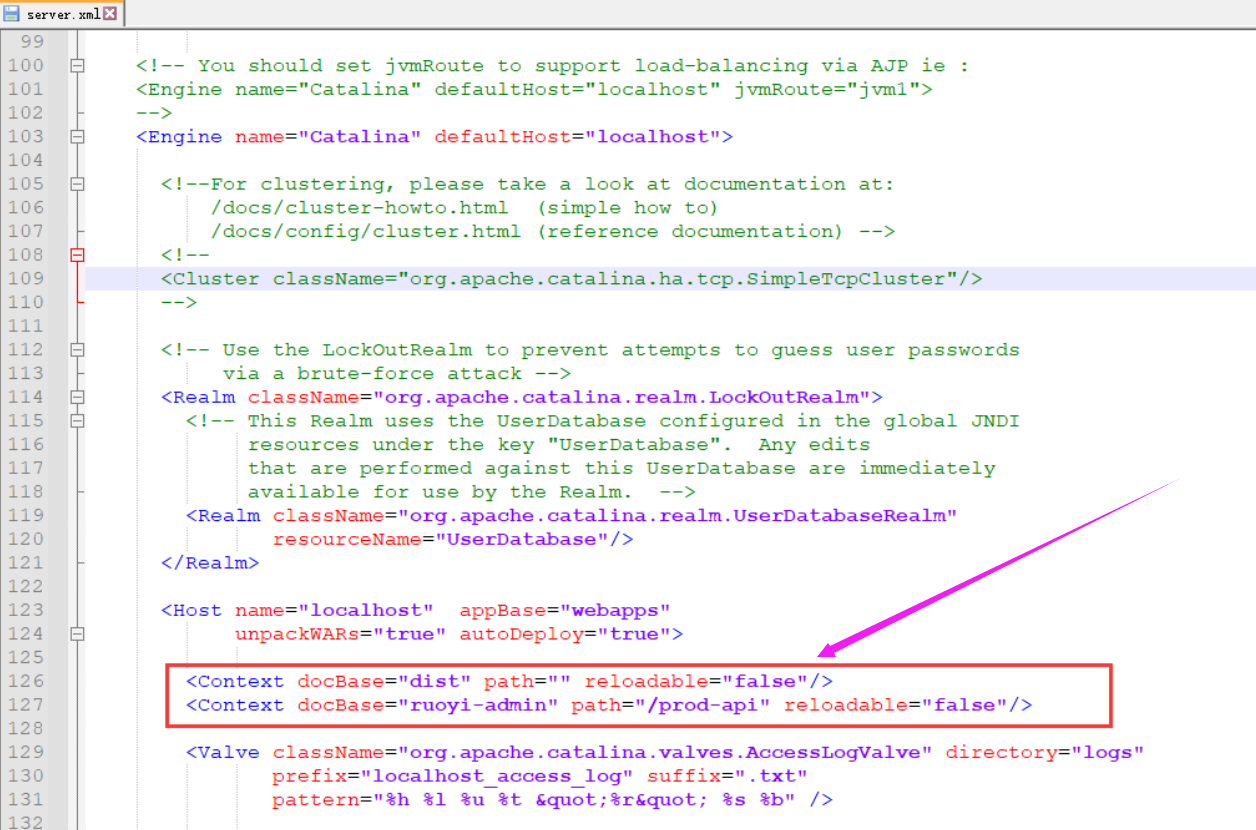Collapse the red fold marker at line 108
The image size is (1256, 830).
pos(77,255)
